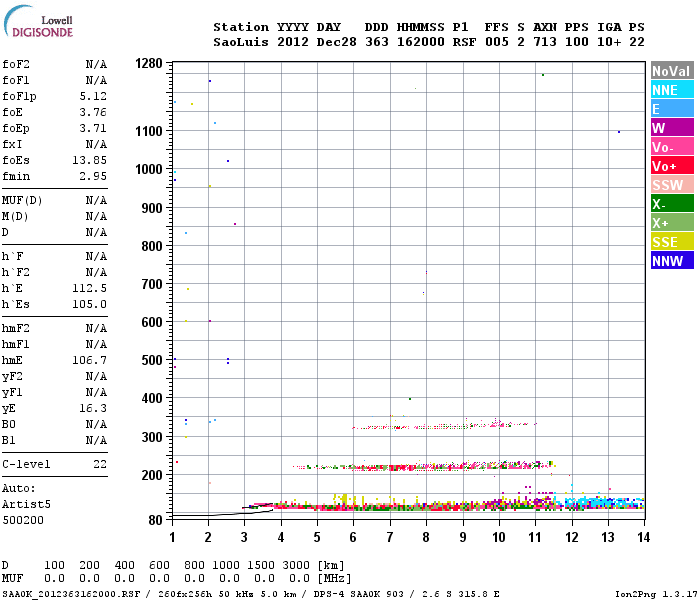Select the dark green X- swatch
The image size is (700, 600).
(x=672, y=204)
